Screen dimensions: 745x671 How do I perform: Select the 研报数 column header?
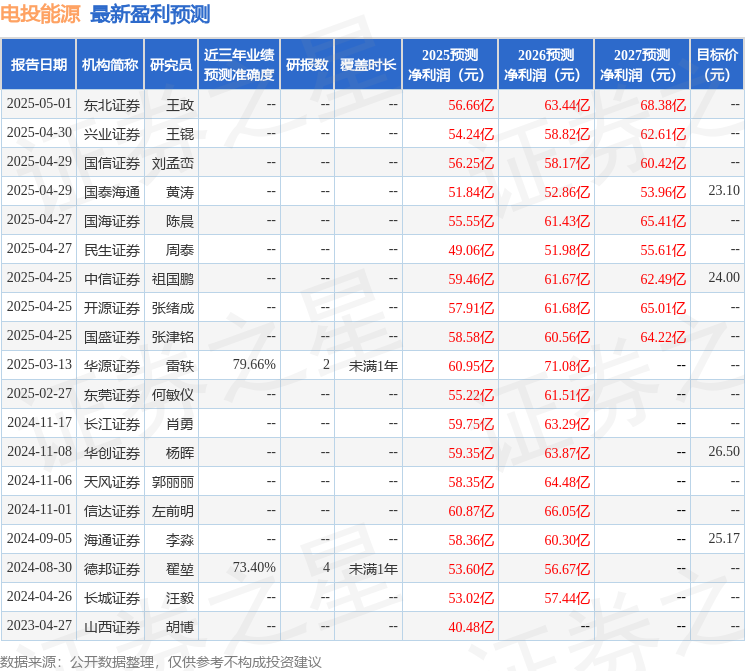[307, 65]
